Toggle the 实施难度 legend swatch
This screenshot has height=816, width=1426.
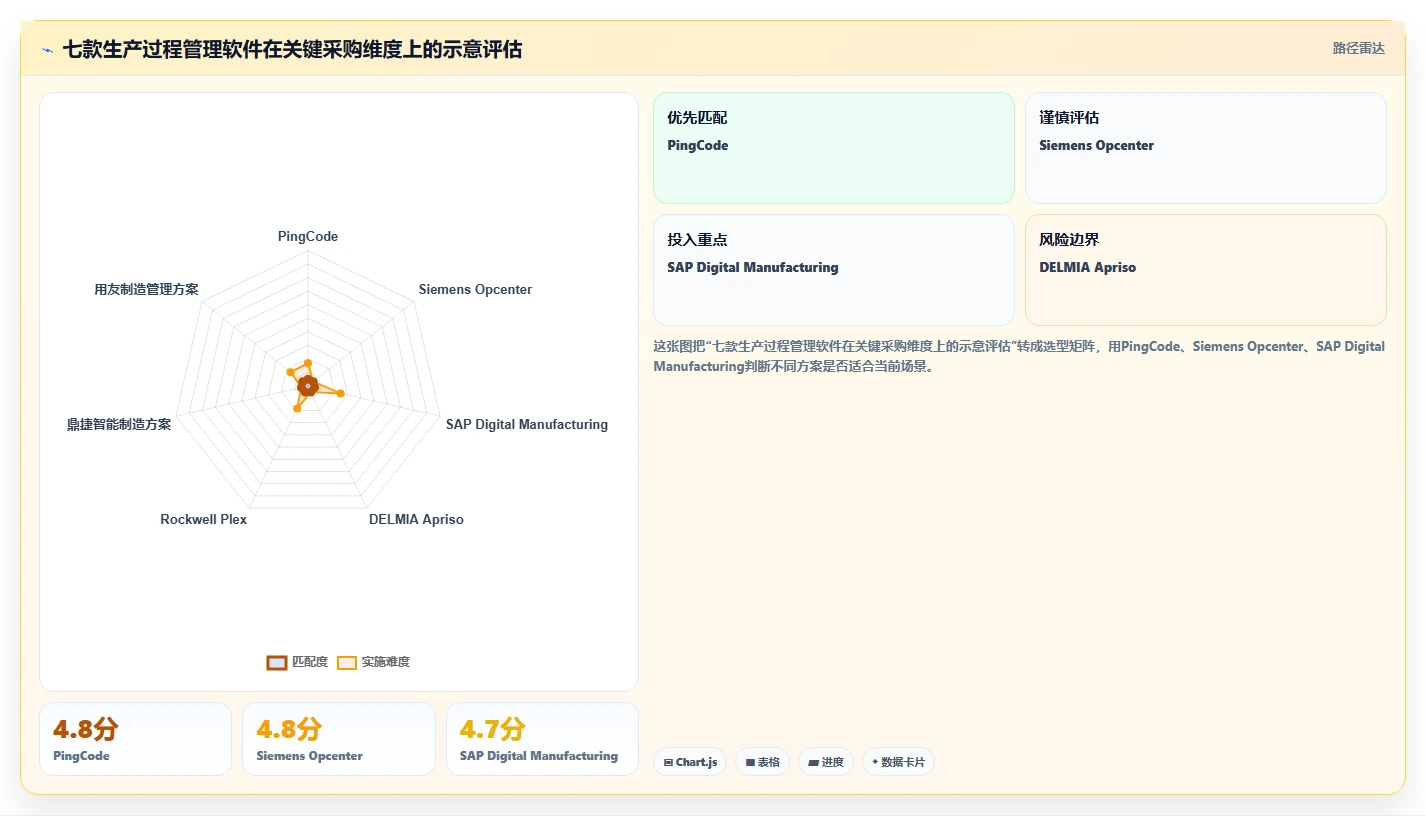click(x=347, y=662)
